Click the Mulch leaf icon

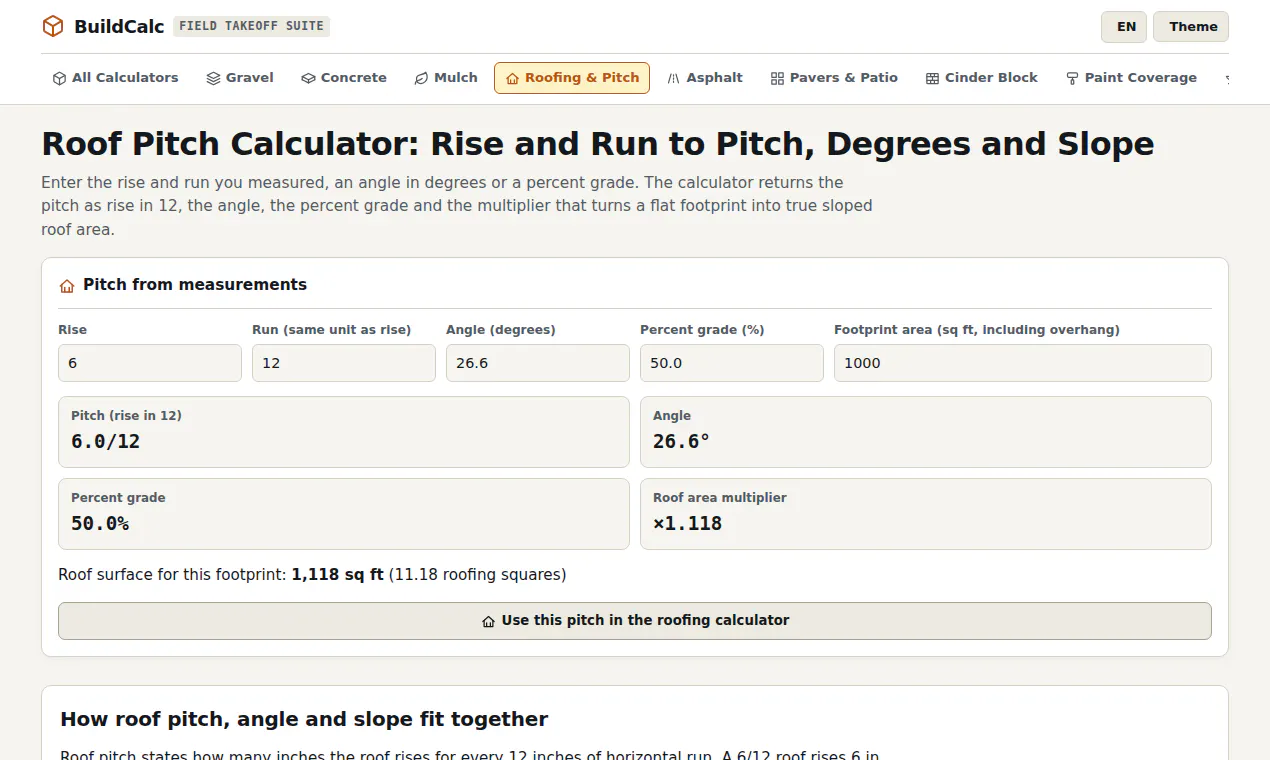click(x=421, y=78)
